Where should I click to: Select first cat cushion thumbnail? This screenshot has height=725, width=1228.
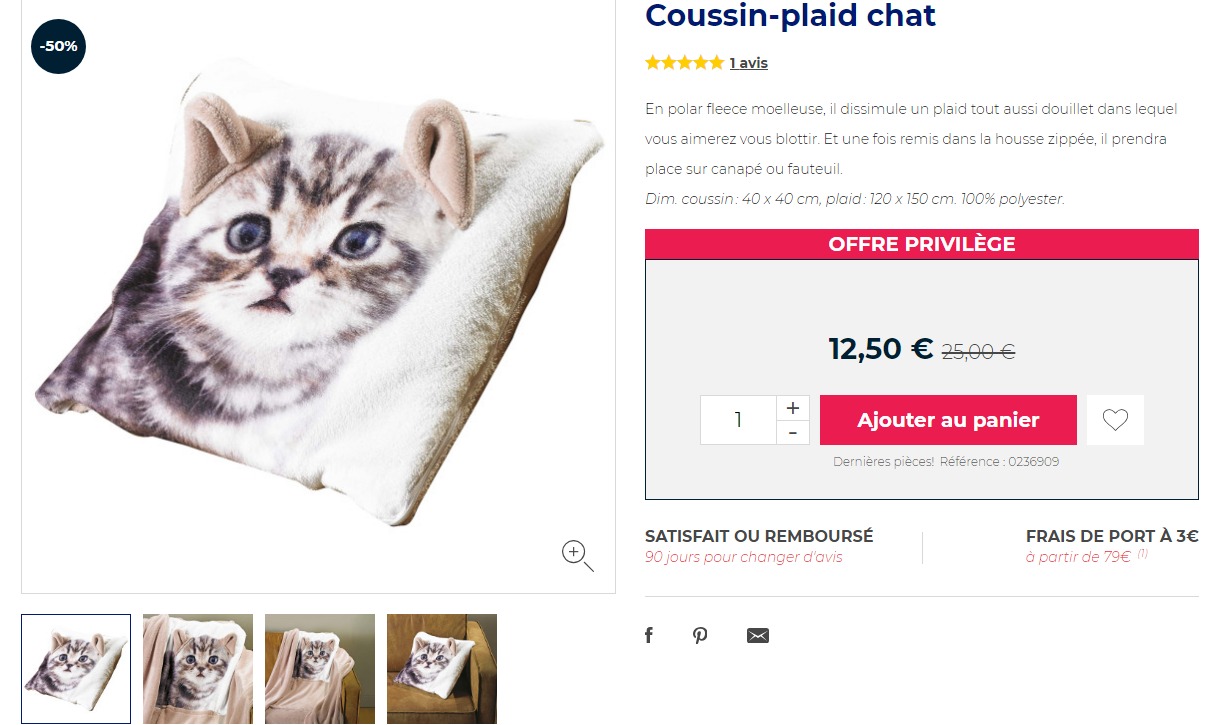tap(76, 668)
